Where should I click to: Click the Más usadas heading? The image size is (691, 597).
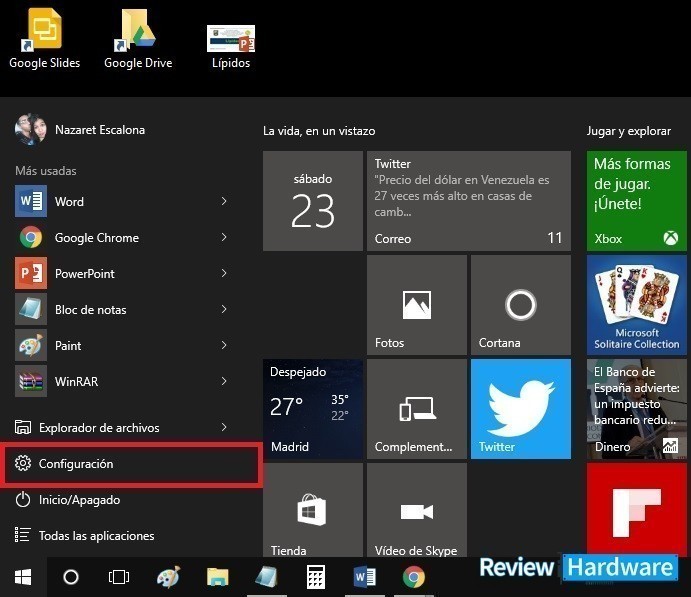pos(46,171)
